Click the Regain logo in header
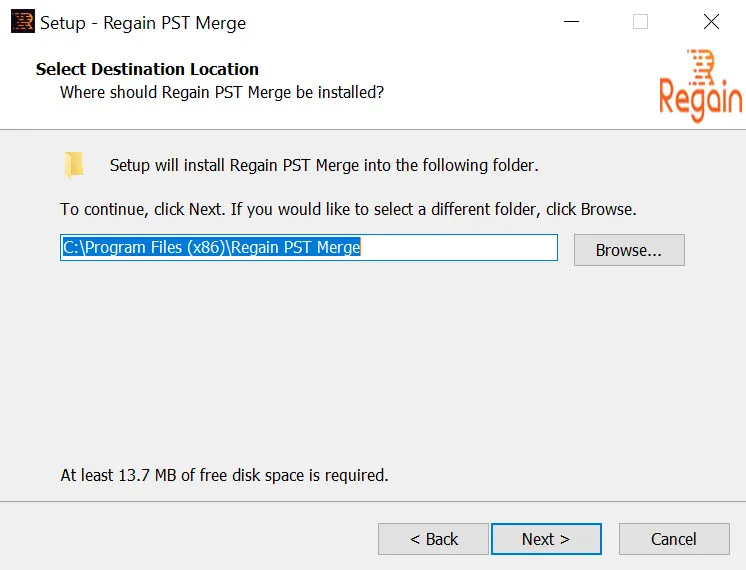The image size is (746, 570). click(700, 86)
